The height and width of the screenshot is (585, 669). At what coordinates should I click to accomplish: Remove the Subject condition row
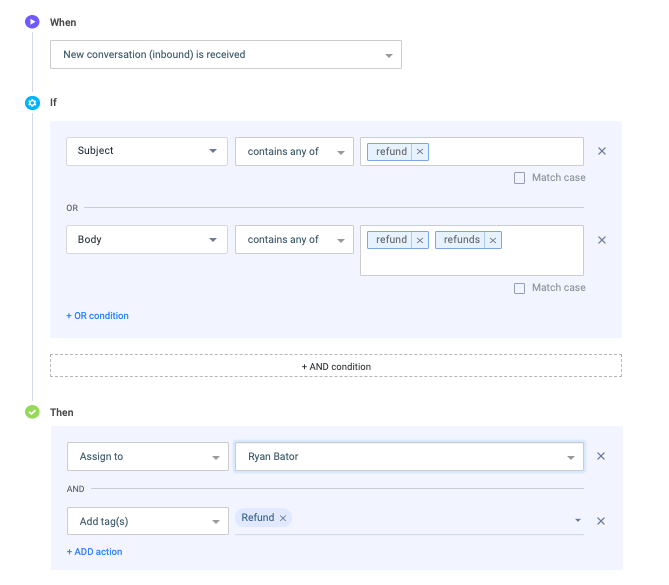coord(602,151)
